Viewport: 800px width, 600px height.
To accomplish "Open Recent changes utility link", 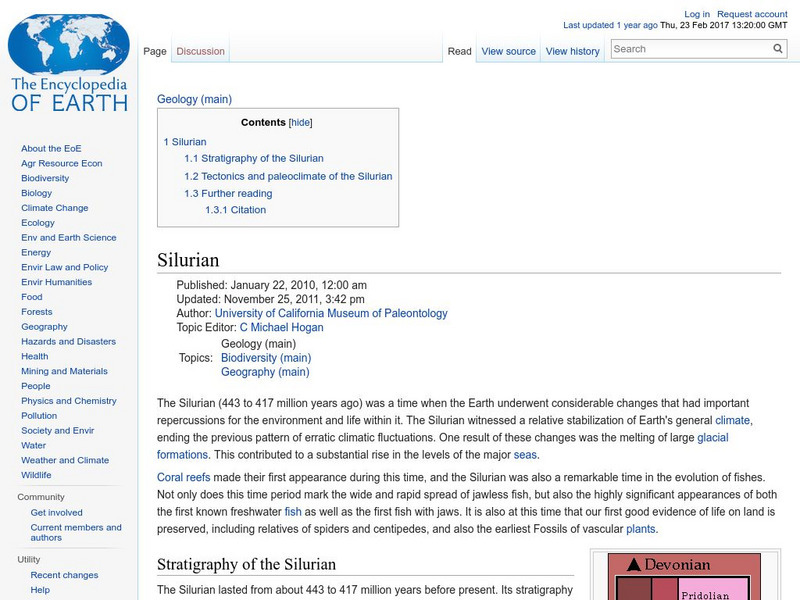I will (64, 575).
